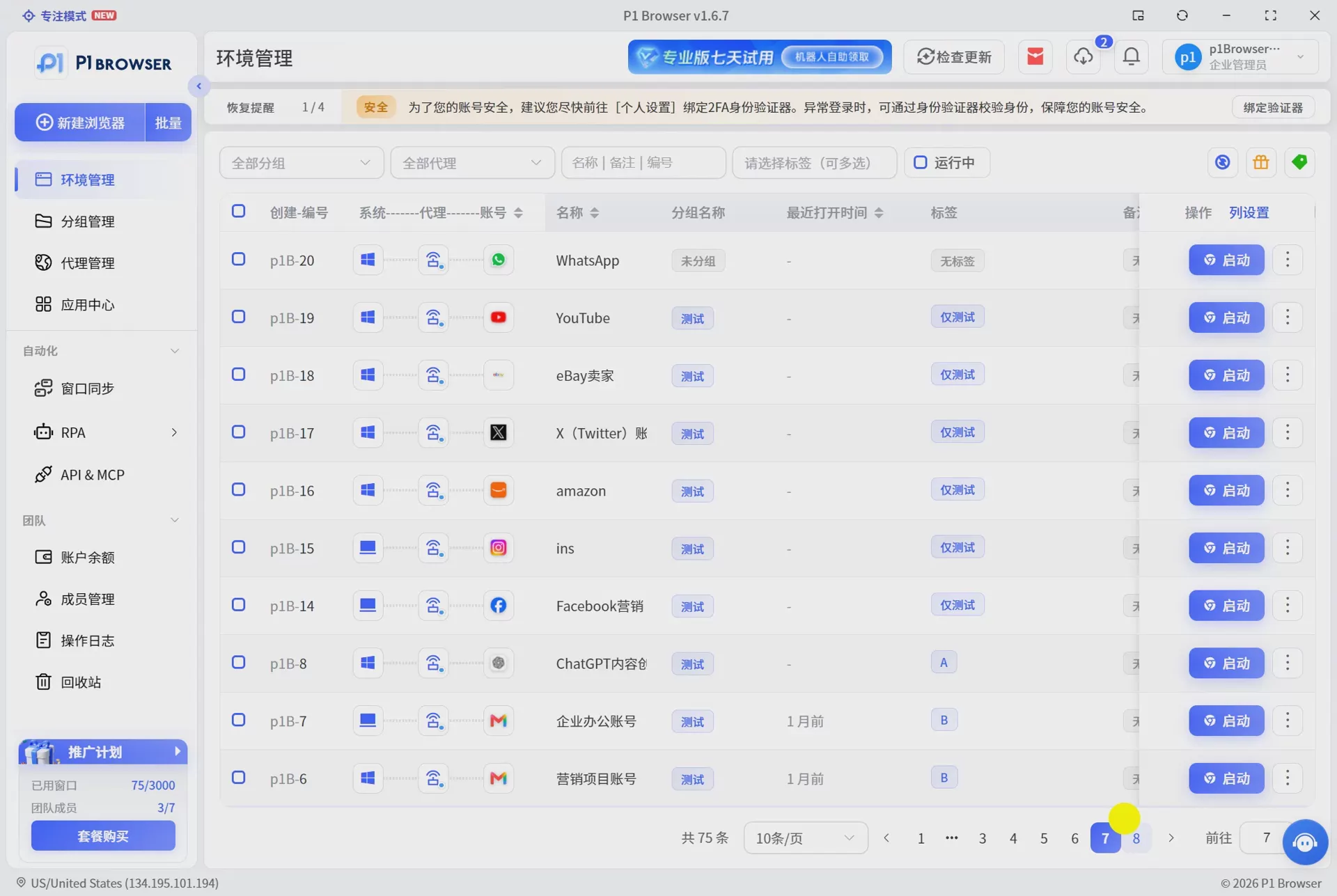Open the customer support headset bubble

pyautogui.click(x=1305, y=842)
